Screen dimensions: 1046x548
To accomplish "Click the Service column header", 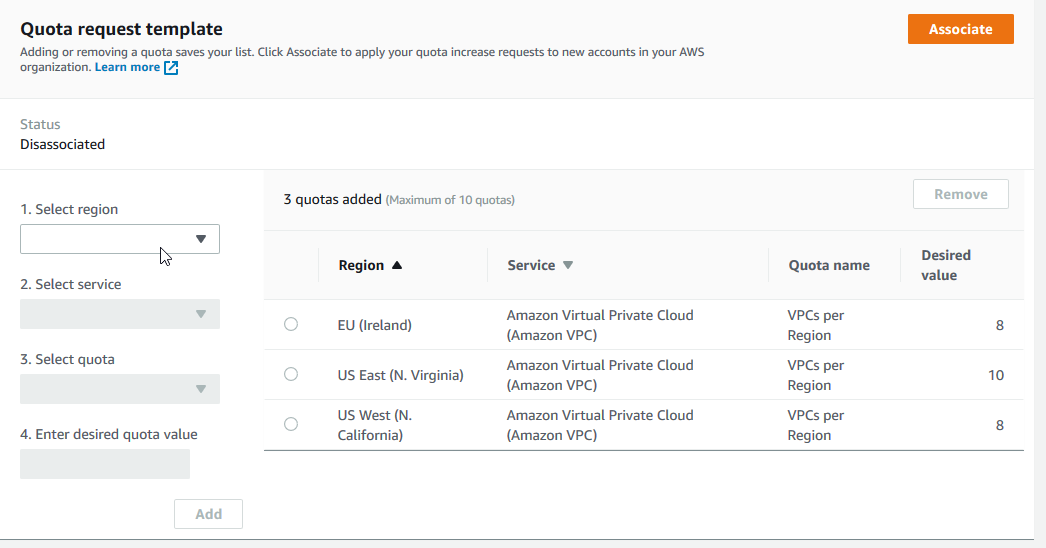I will [x=531, y=265].
